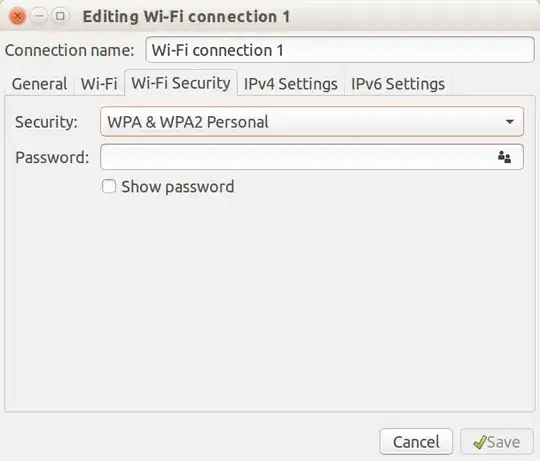The height and width of the screenshot is (461, 540).
Task: Close the Editing Wi-Fi connection window
Action: coord(18,16)
